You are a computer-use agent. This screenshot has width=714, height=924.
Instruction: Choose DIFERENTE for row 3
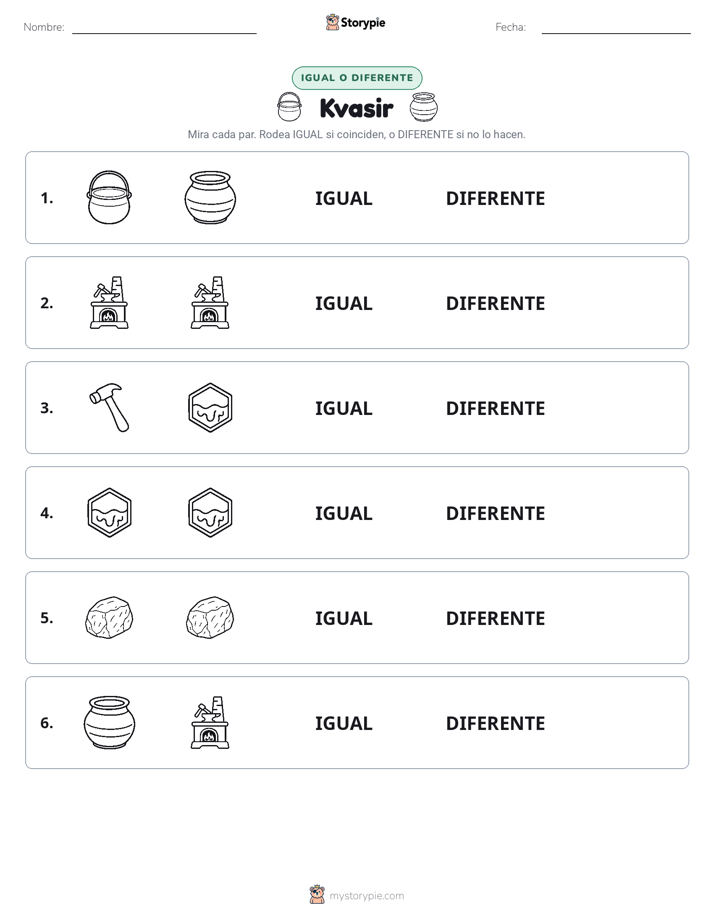495,408
